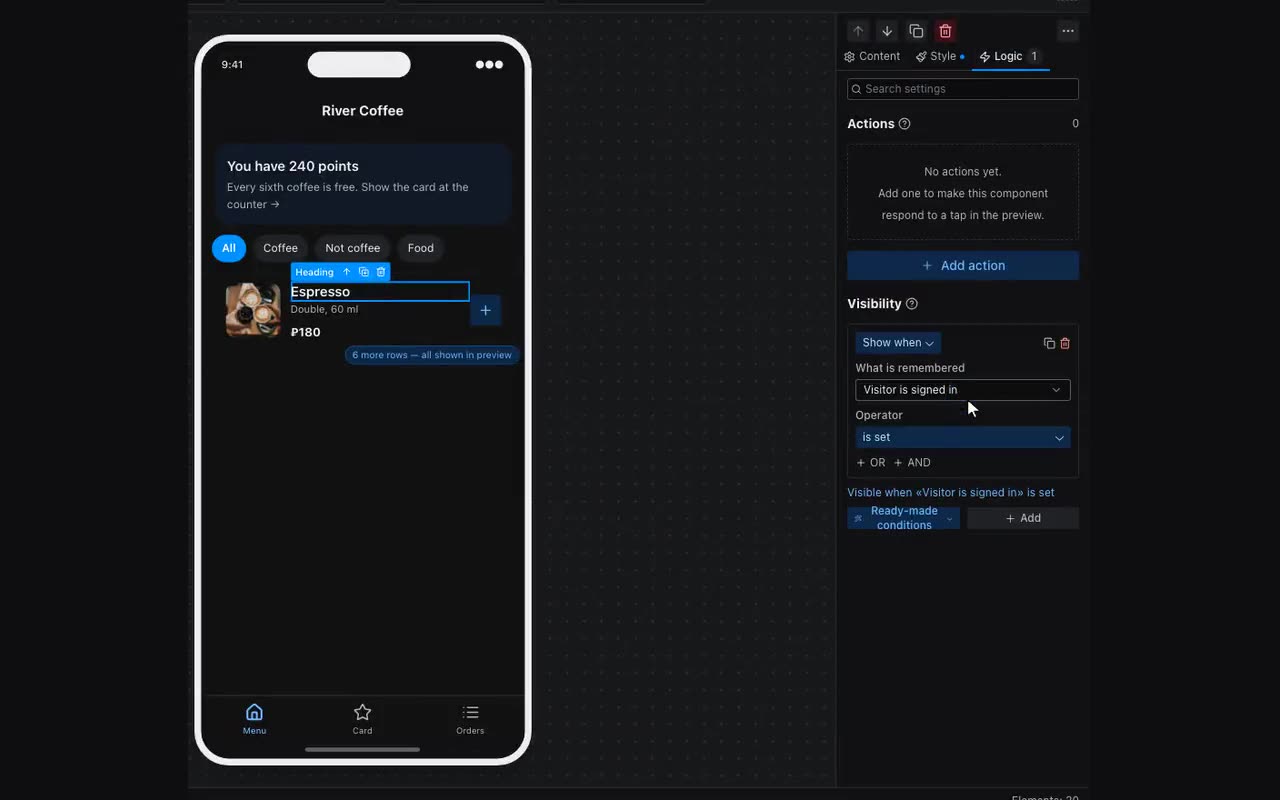Select the Food filter chip
This screenshot has width=1280, height=800.
pyautogui.click(x=421, y=248)
